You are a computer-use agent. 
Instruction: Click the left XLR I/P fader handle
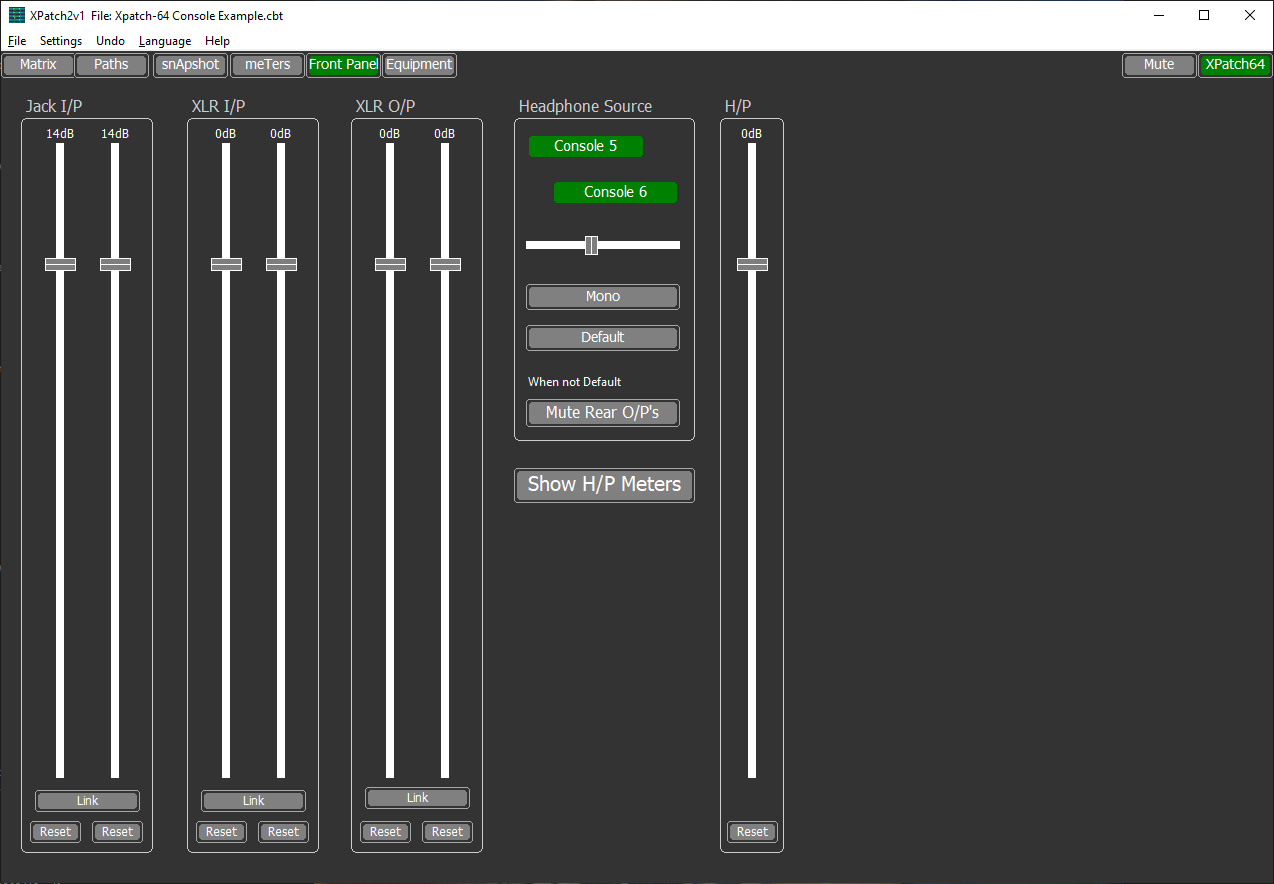point(226,264)
